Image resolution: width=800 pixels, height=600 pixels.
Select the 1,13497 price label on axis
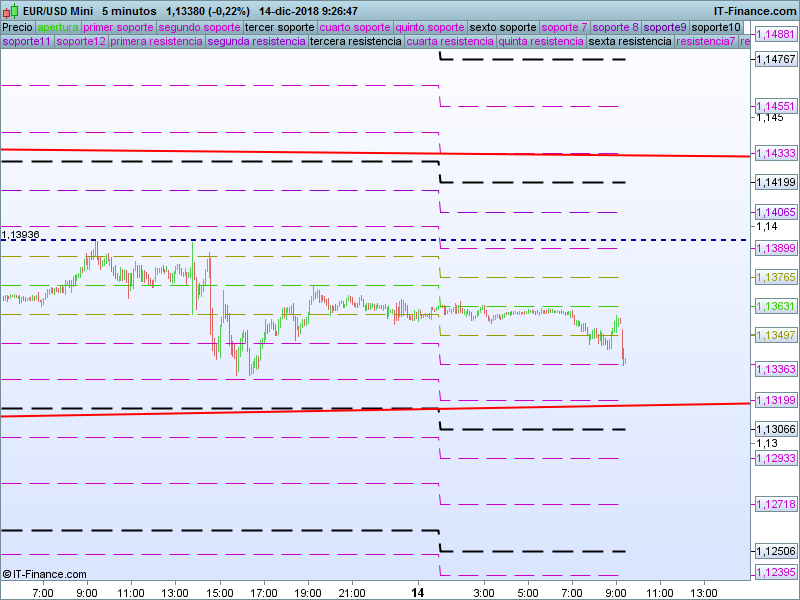point(774,336)
